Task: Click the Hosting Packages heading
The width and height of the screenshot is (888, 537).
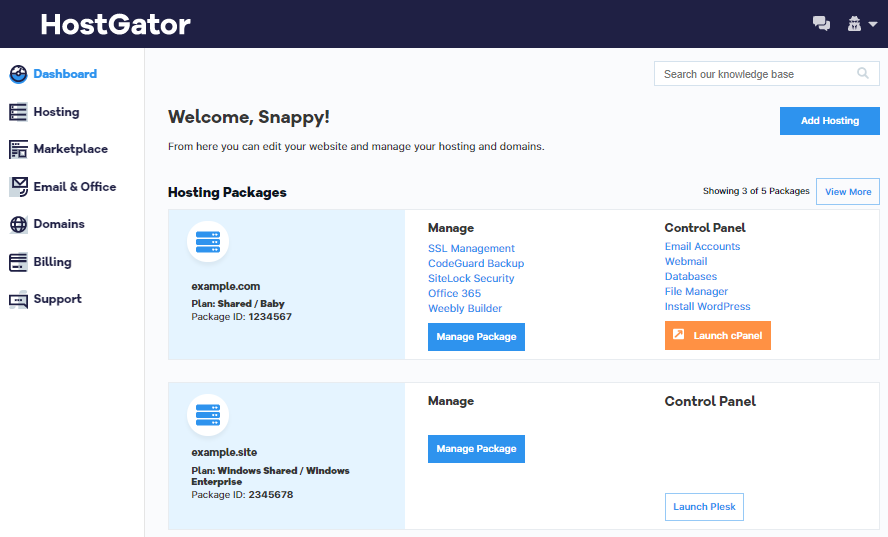Action: (x=227, y=193)
